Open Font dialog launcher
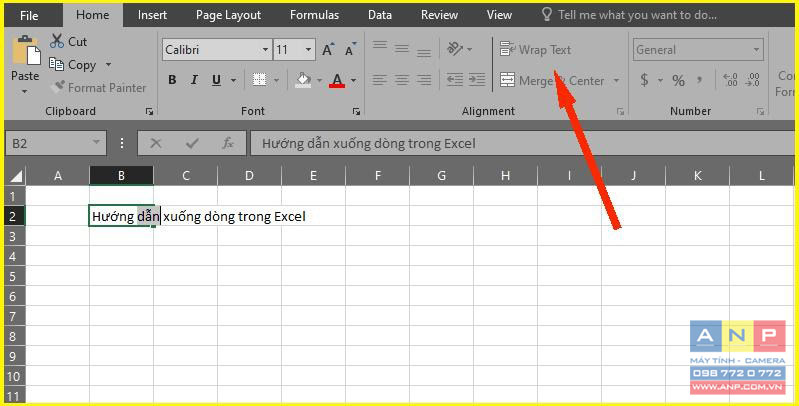Viewport: 799px width, 406px height. pyautogui.click(x=356, y=112)
